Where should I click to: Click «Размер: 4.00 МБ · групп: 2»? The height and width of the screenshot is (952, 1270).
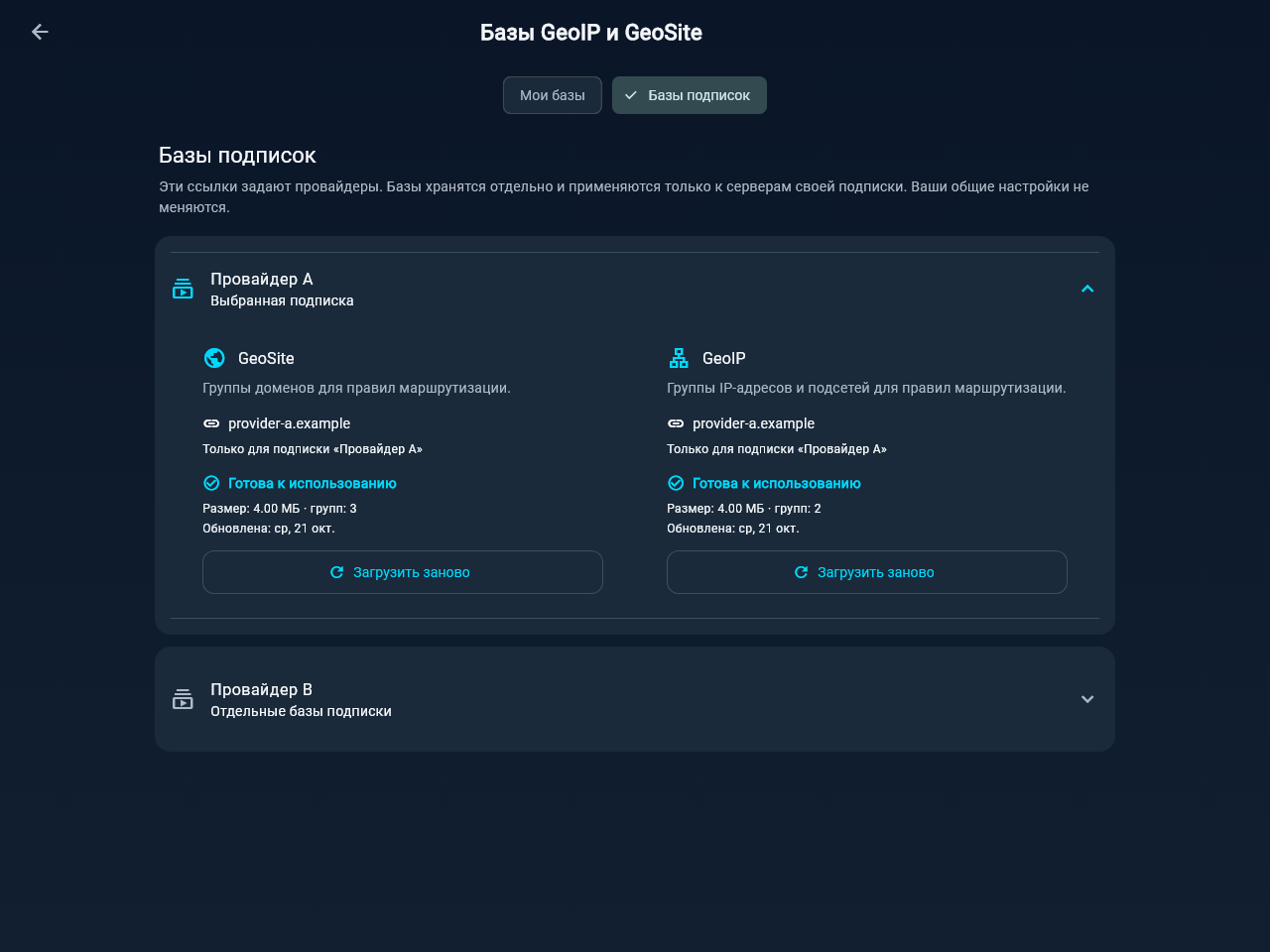tap(744, 509)
